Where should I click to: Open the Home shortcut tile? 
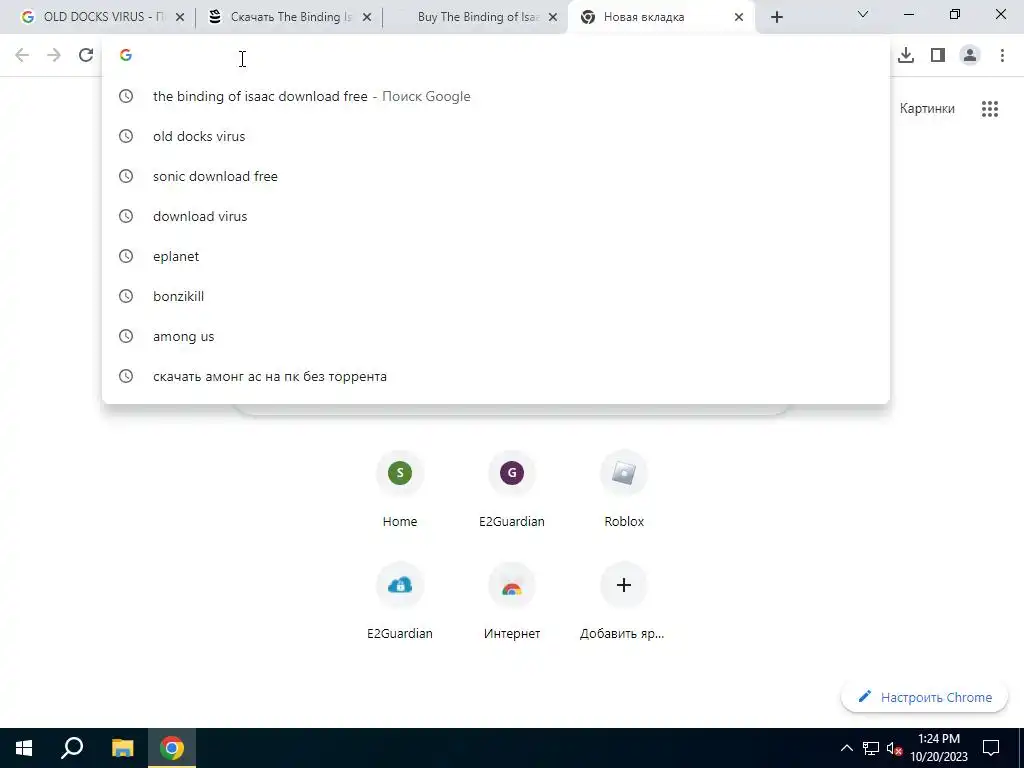(x=400, y=488)
